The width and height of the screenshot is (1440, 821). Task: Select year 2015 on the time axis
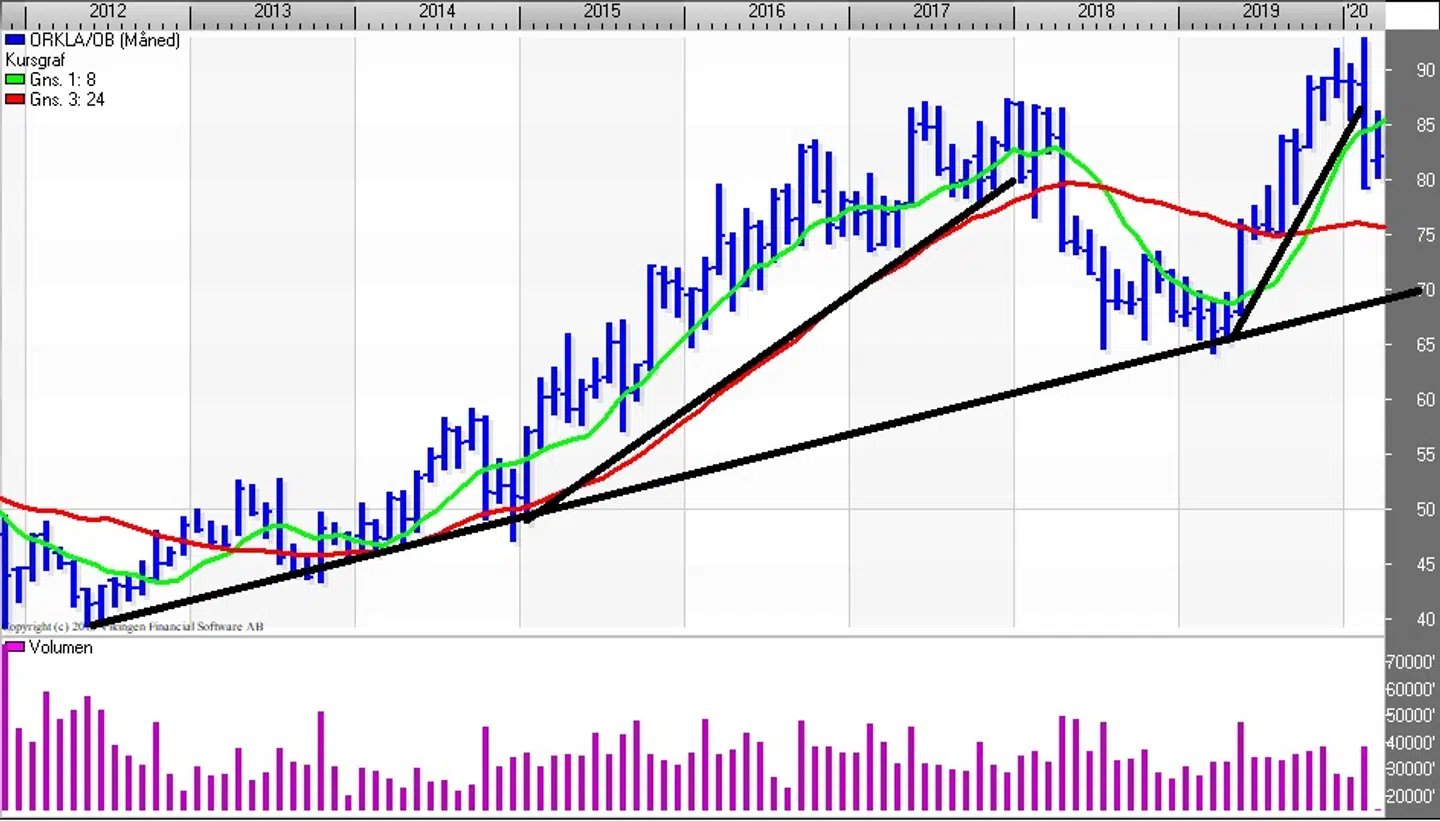coord(602,12)
